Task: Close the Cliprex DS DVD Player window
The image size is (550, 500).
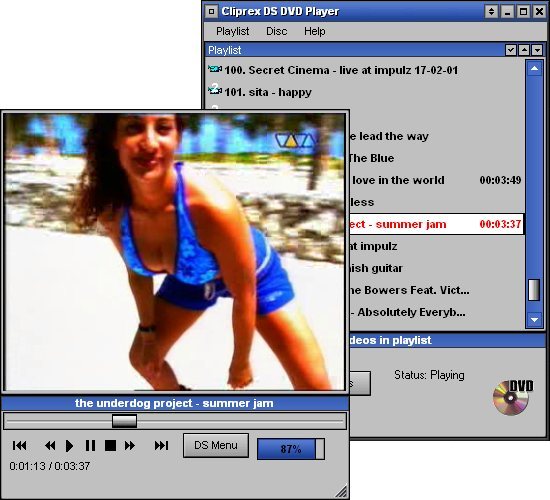Action: [x=539, y=12]
